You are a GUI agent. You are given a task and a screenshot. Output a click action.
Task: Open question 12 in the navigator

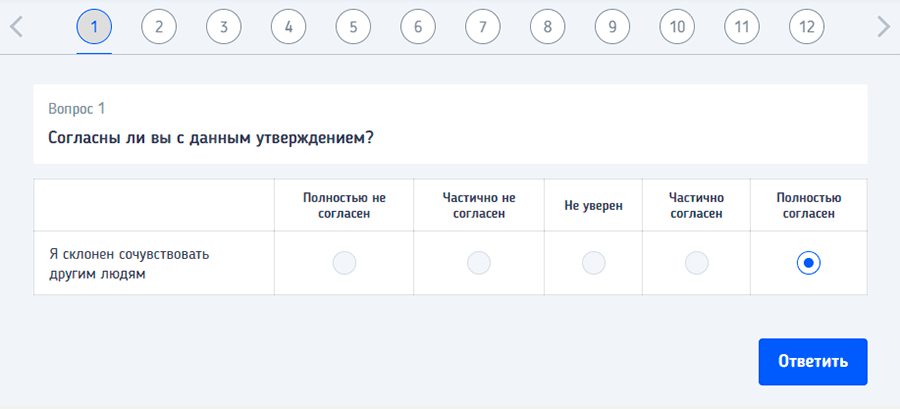point(806,27)
